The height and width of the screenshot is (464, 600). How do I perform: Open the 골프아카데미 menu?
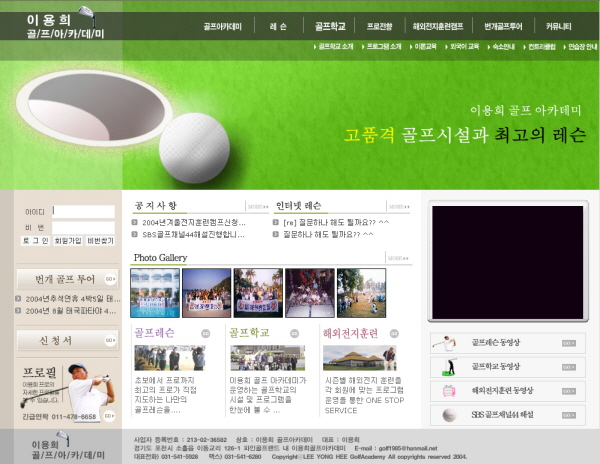point(222,26)
